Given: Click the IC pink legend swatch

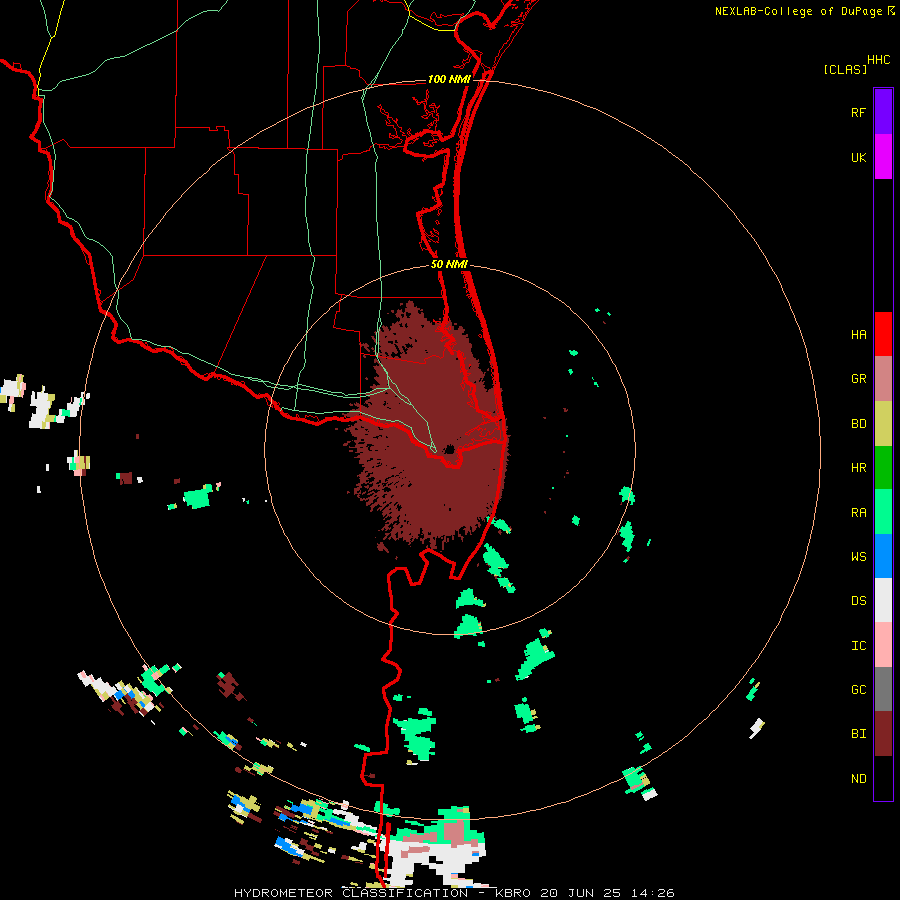Looking at the screenshot, I should point(883,645).
